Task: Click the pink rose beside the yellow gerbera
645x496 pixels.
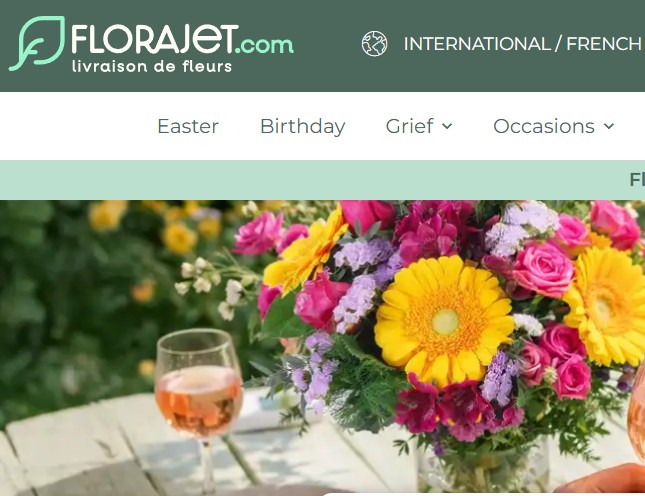Action: tap(543, 269)
